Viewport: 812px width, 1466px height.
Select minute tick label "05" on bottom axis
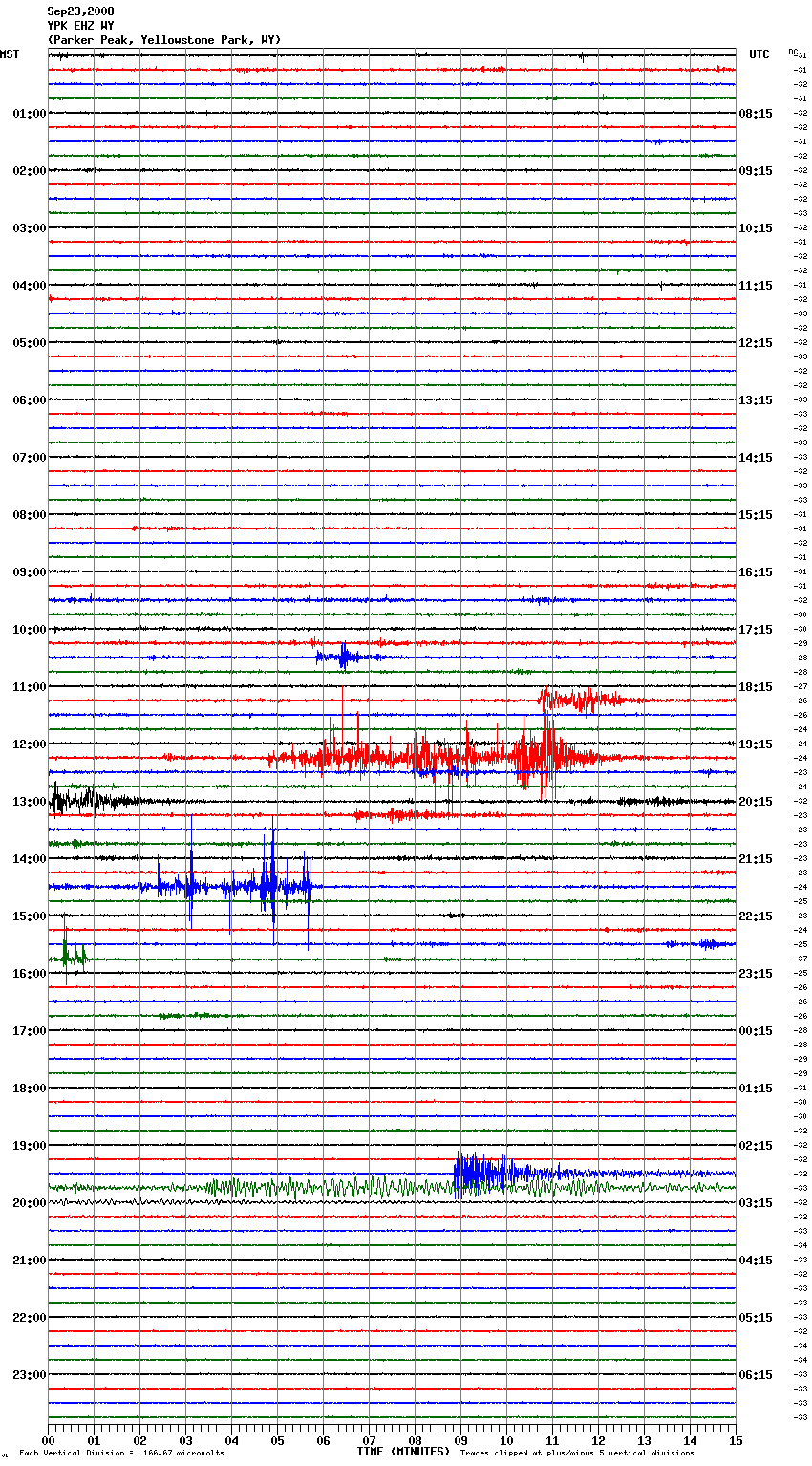click(277, 1441)
